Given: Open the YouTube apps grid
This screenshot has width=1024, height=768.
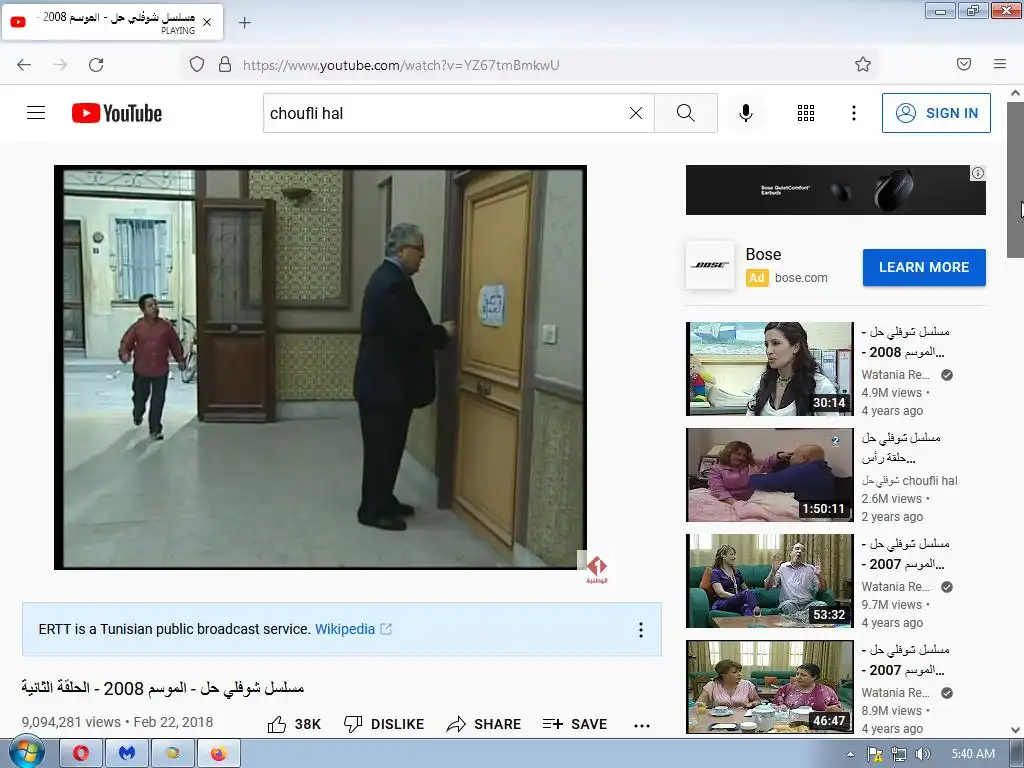Looking at the screenshot, I should [x=806, y=113].
